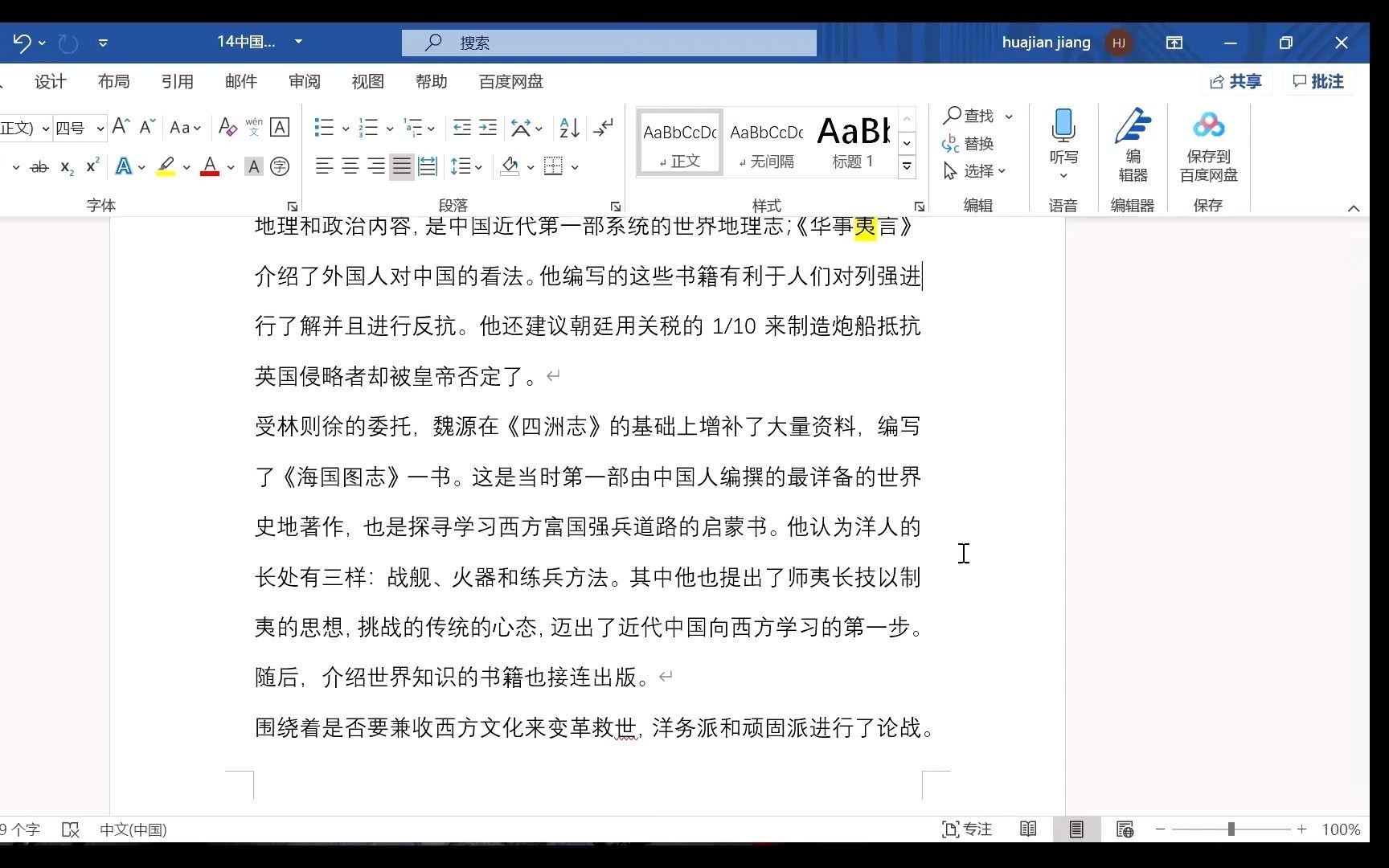Switch to the 邮件 tab

point(240,81)
